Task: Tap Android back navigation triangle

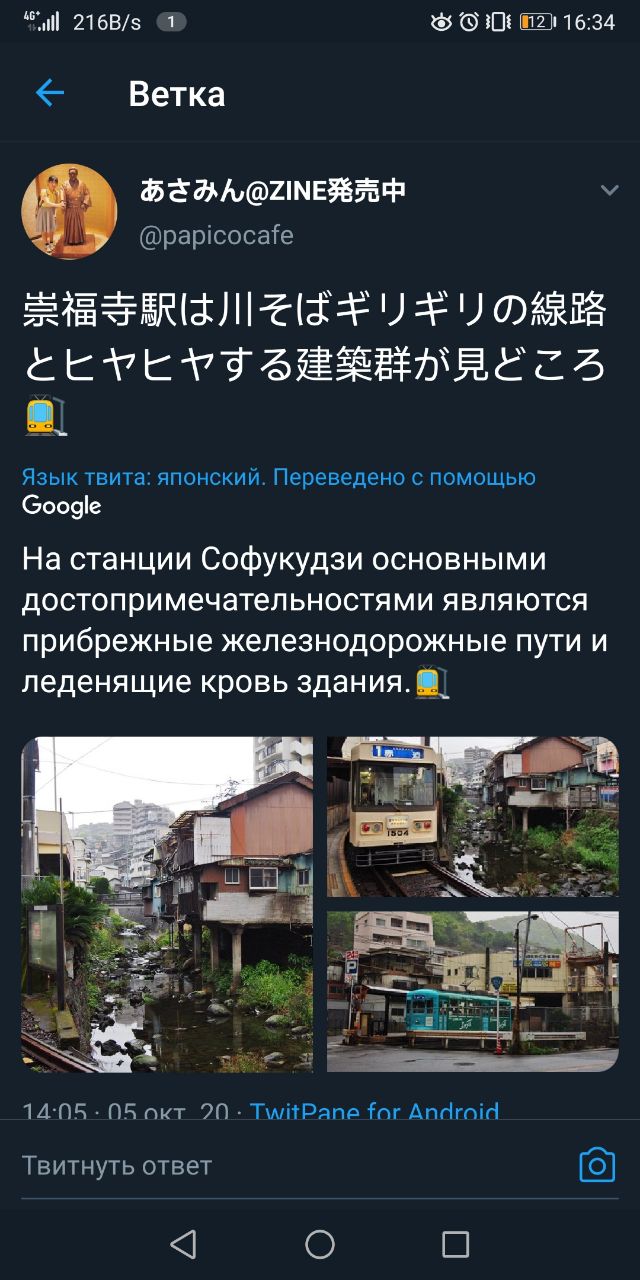Action: 183,1244
